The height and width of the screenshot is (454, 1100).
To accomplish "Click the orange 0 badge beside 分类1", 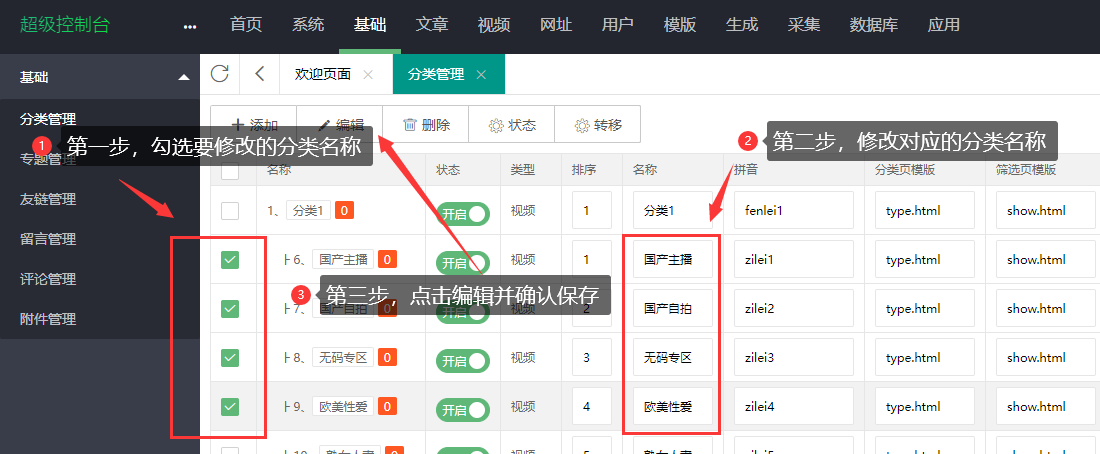I will [x=344, y=210].
